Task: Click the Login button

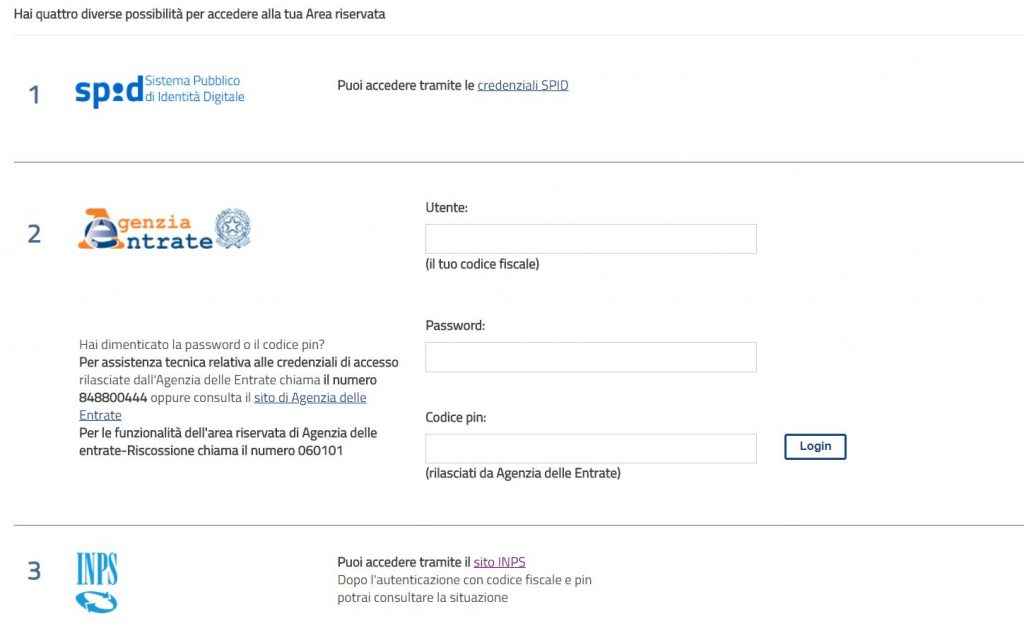Action: (815, 447)
